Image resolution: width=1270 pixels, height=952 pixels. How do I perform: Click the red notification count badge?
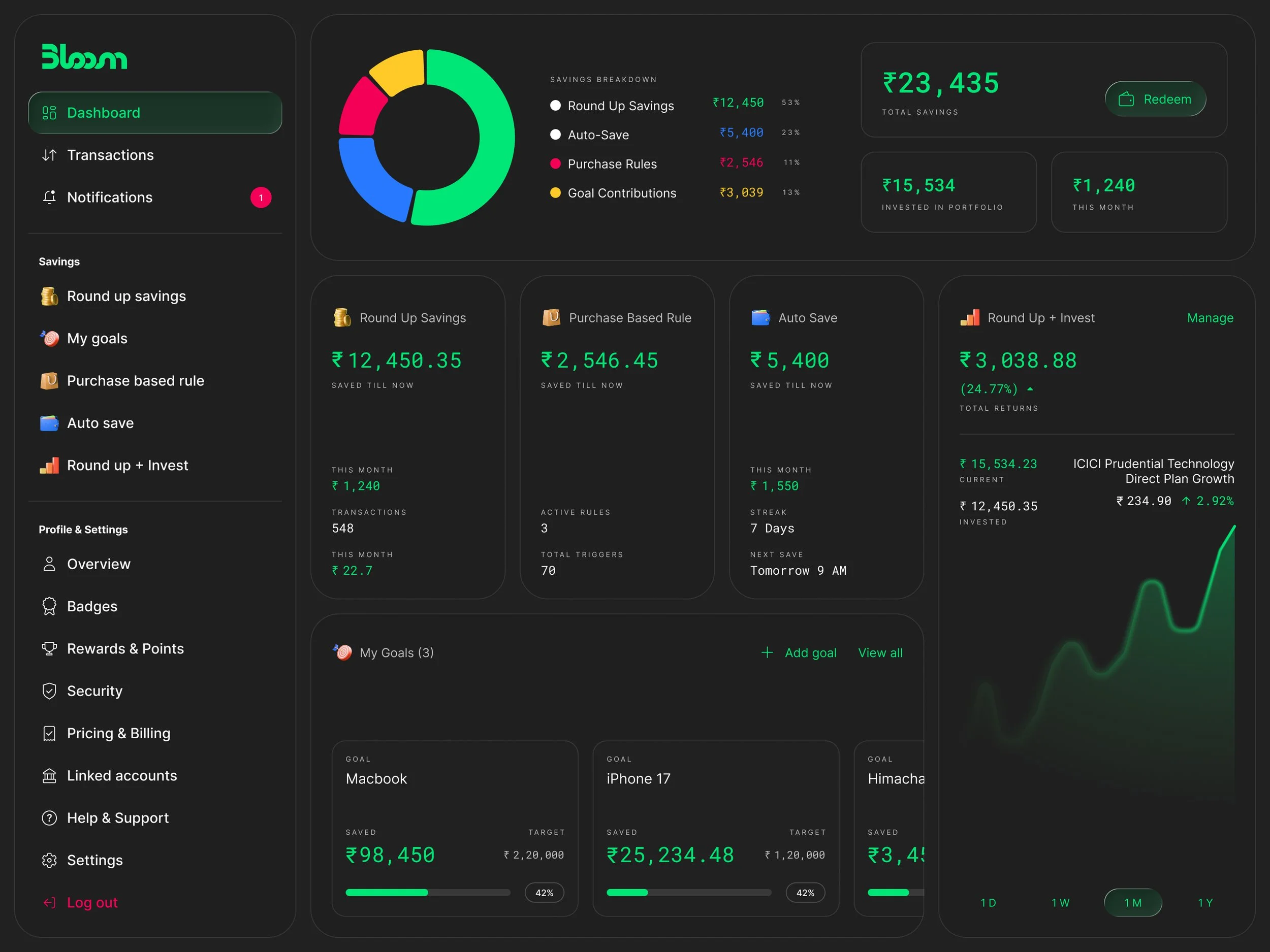click(261, 198)
